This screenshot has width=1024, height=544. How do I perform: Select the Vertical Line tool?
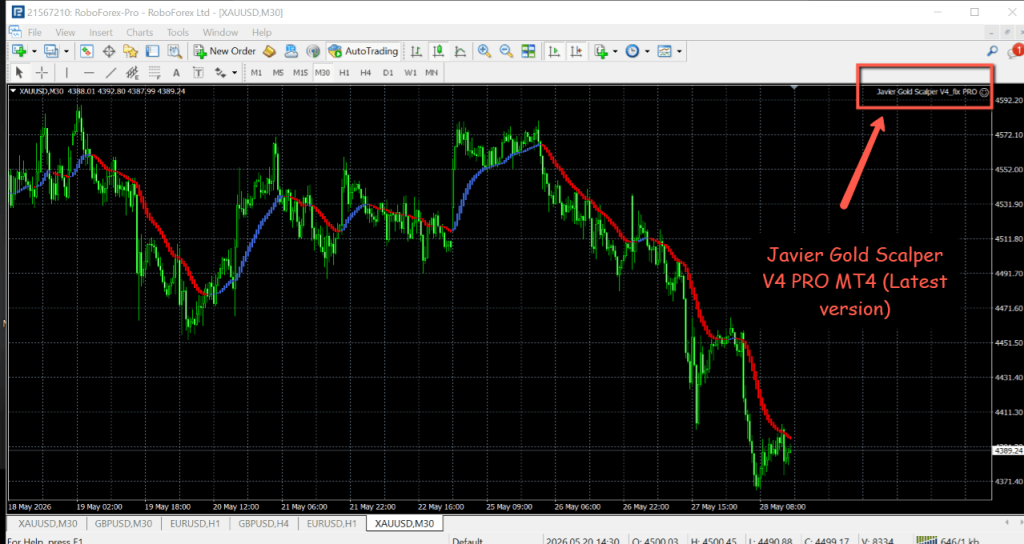coord(67,72)
